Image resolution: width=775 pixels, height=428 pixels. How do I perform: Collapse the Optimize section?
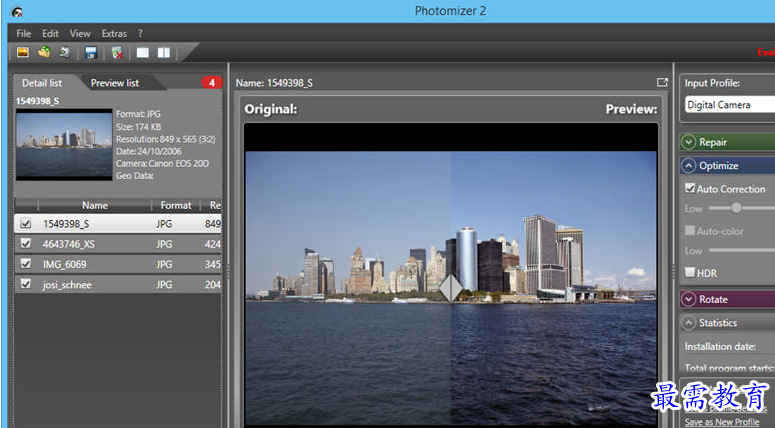(x=688, y=166)
